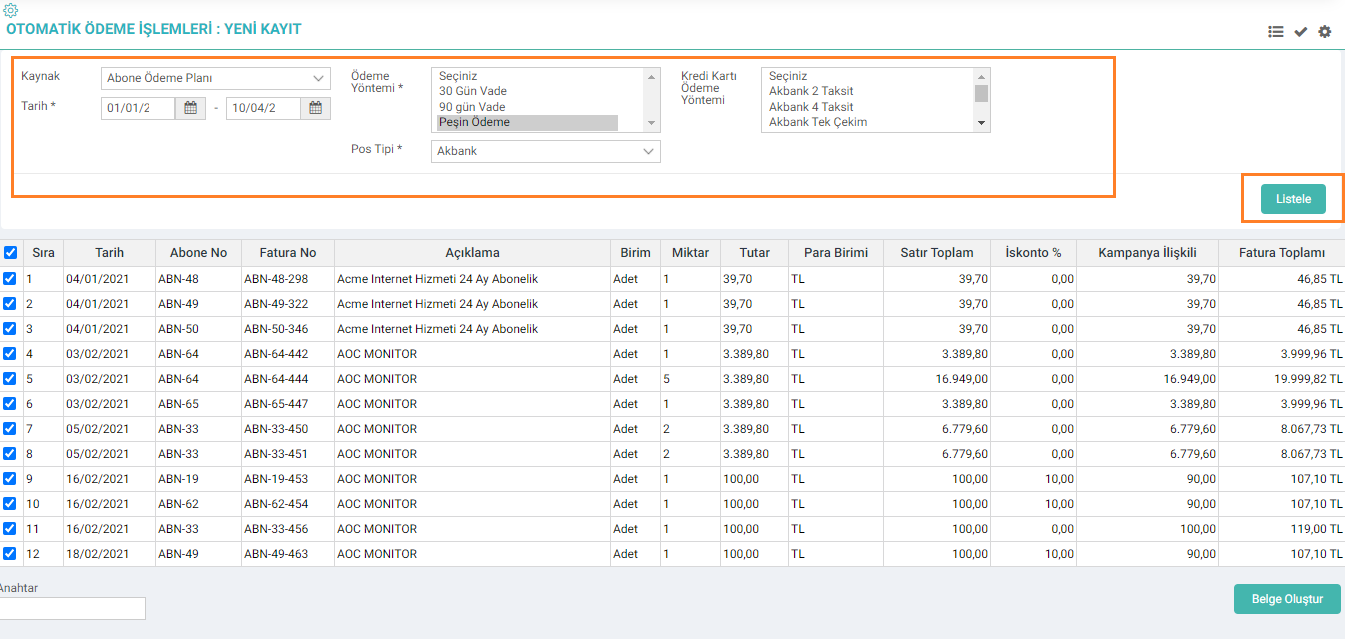Uncheck row 9 ABN-19-453 checkbox
The width and height of the screenshot is (1345, 639).
(x=10, y=479)
